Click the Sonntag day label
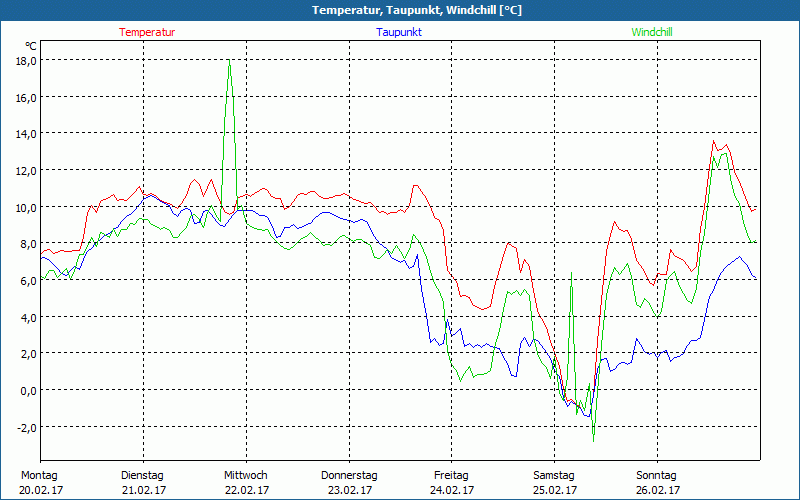Viewport: 800px width, 500px height. click(x=657, y=476)
